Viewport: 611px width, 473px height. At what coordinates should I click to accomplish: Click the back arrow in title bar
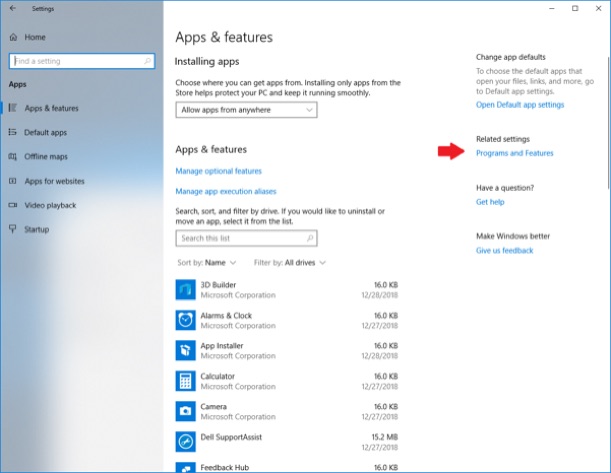pos(12,9)
